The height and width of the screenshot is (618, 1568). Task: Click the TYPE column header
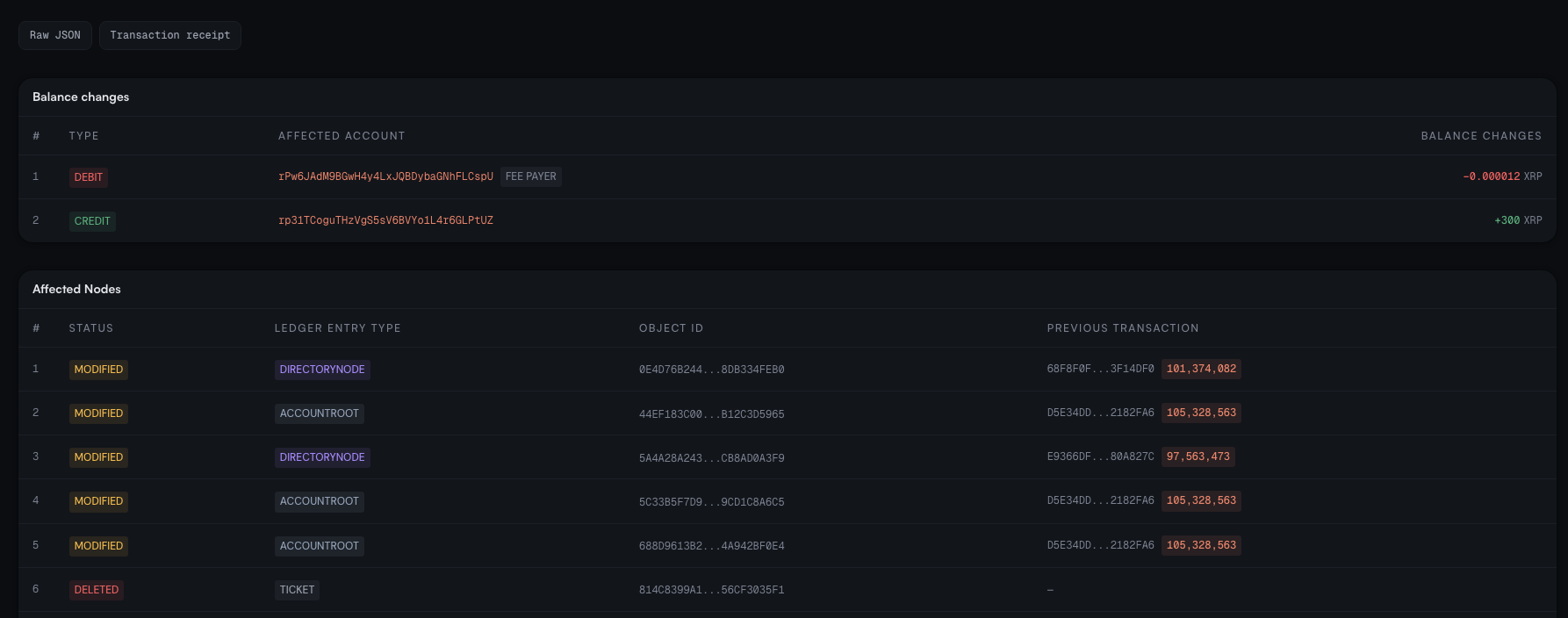(x=84, y=136)
